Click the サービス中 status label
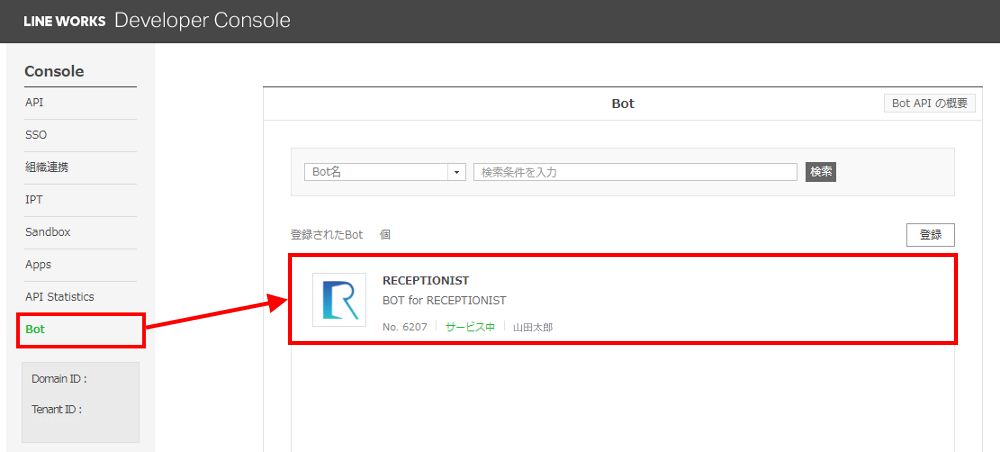 pyautogui.click(x=470, y=327)
